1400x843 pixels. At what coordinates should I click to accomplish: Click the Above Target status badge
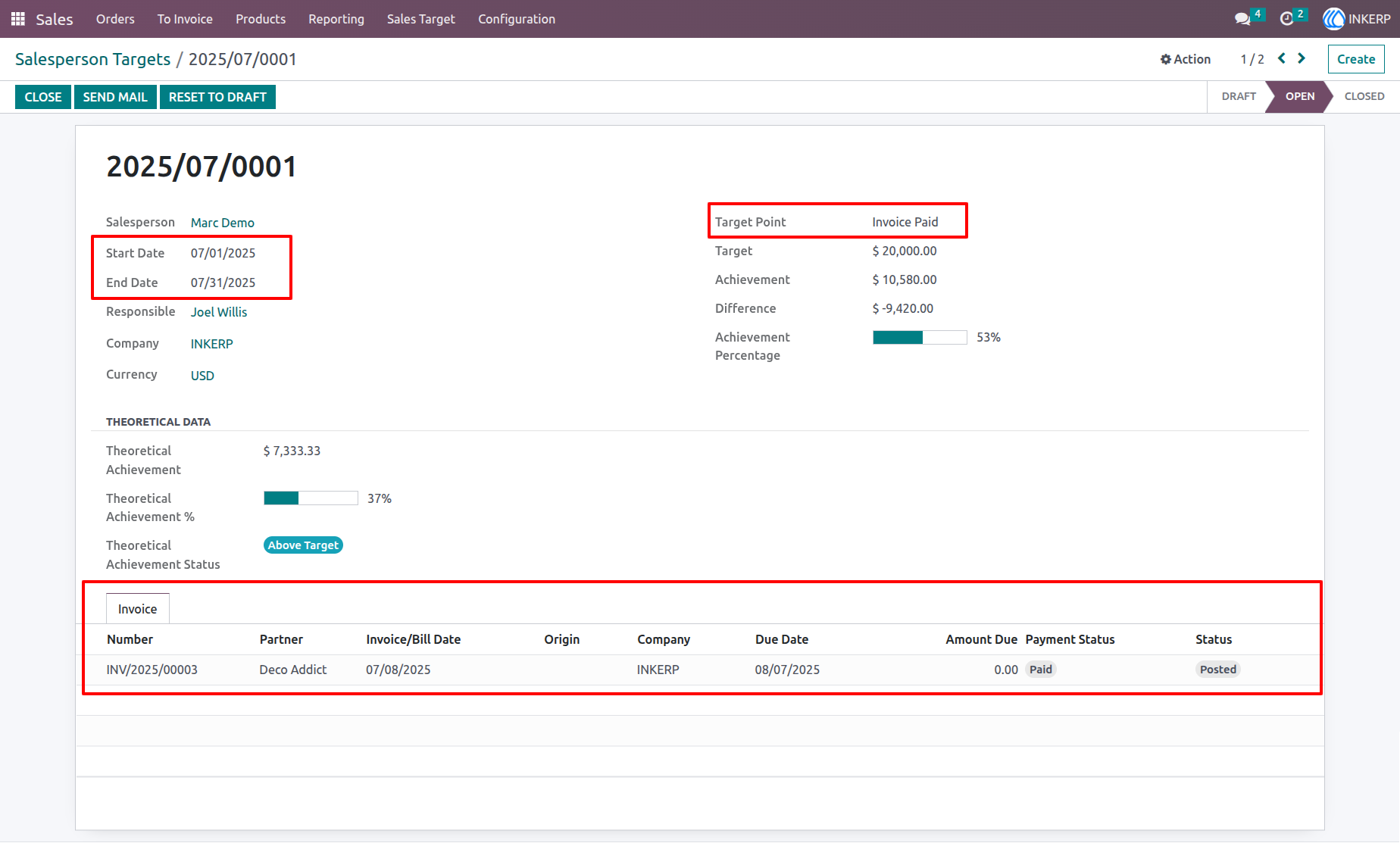pyautogui.click(x=303, y=545)
